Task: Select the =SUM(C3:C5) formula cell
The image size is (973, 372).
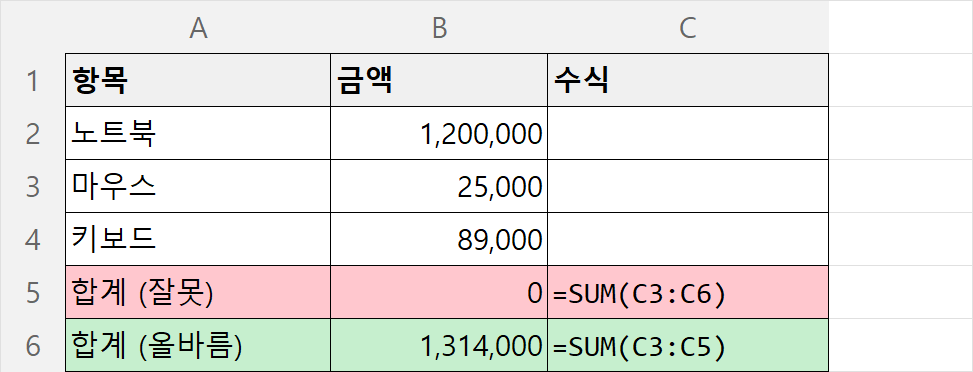Action: click(x=688, y=345)
